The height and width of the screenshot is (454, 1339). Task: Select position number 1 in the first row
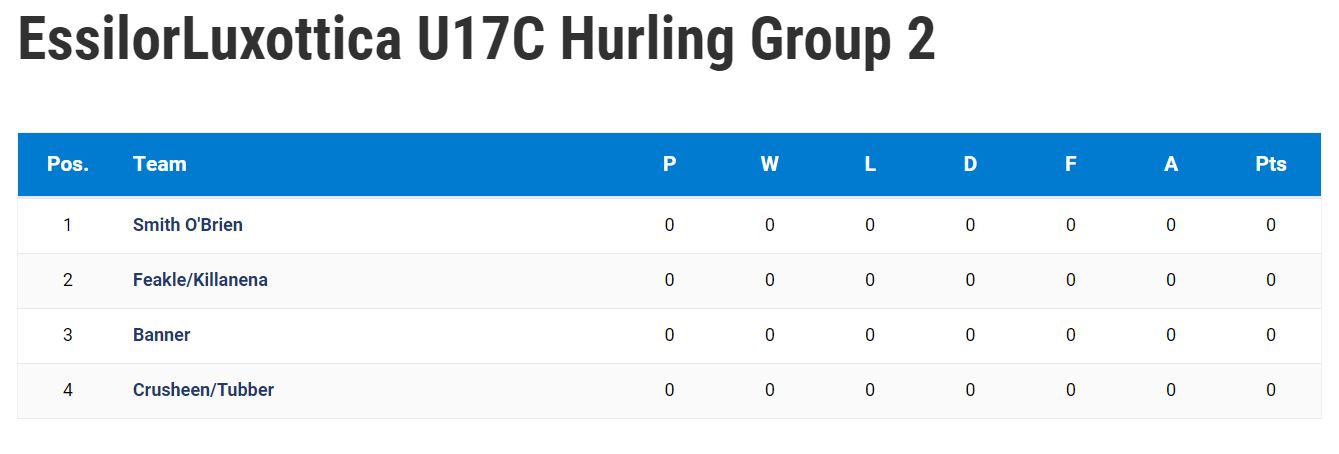(68, 225)
